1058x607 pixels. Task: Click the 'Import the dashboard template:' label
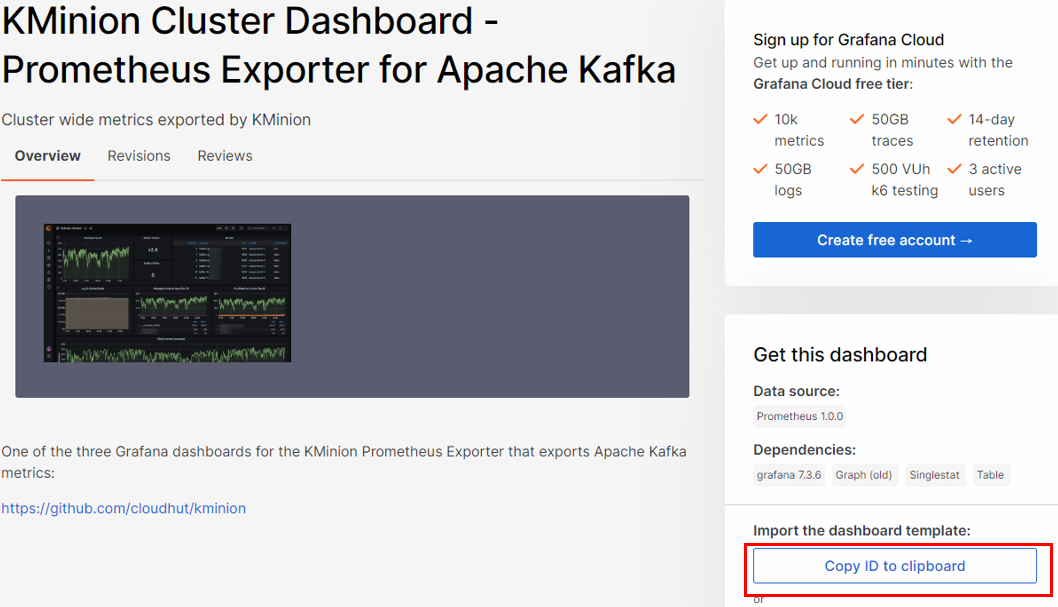point(862,531)
